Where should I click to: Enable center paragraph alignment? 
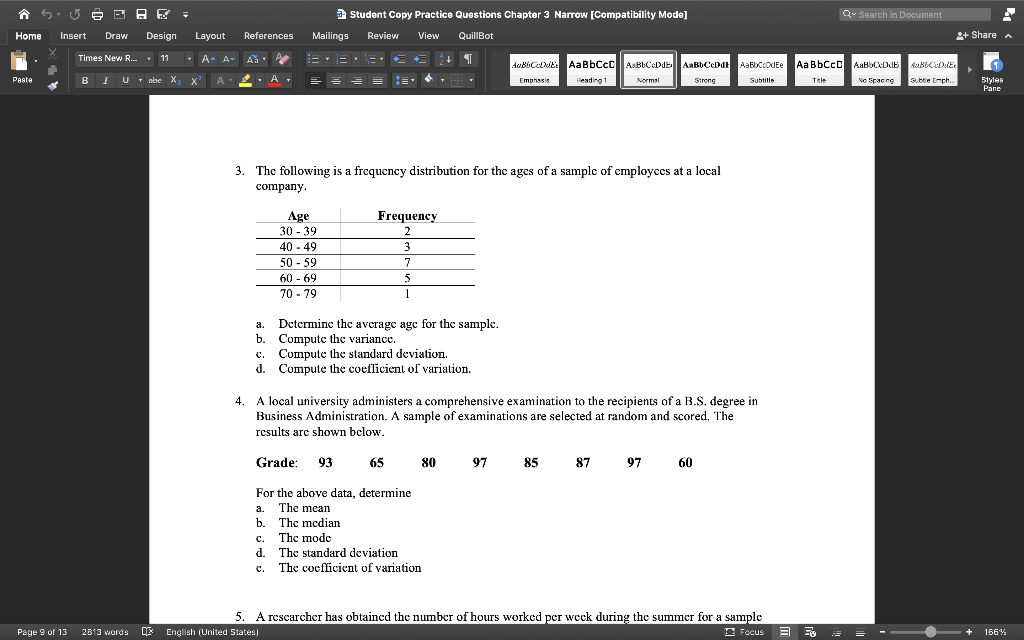(337, 81)
